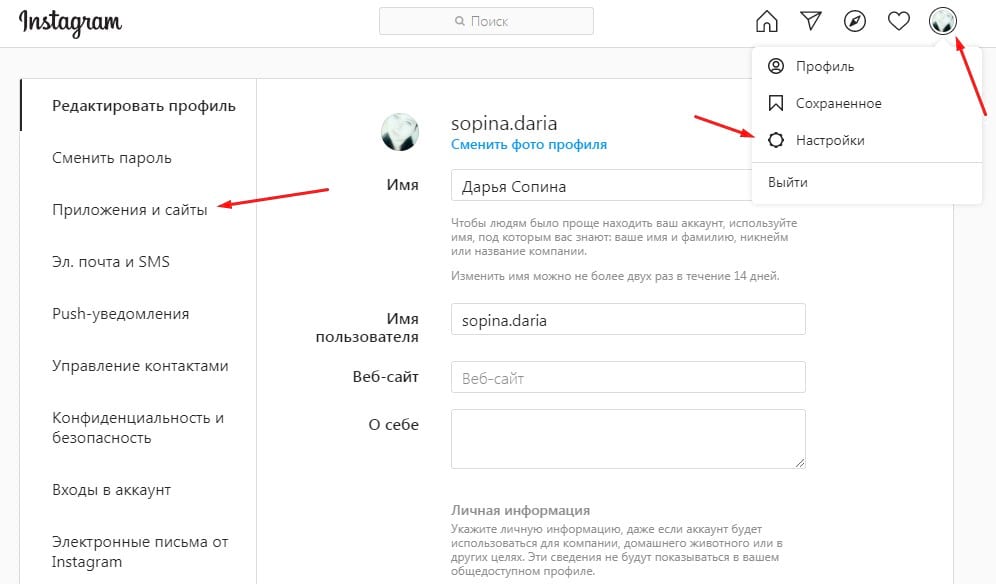This screenshot has width=996, height=584.
Task: Choose Выйти to log out
Action: 788,182
